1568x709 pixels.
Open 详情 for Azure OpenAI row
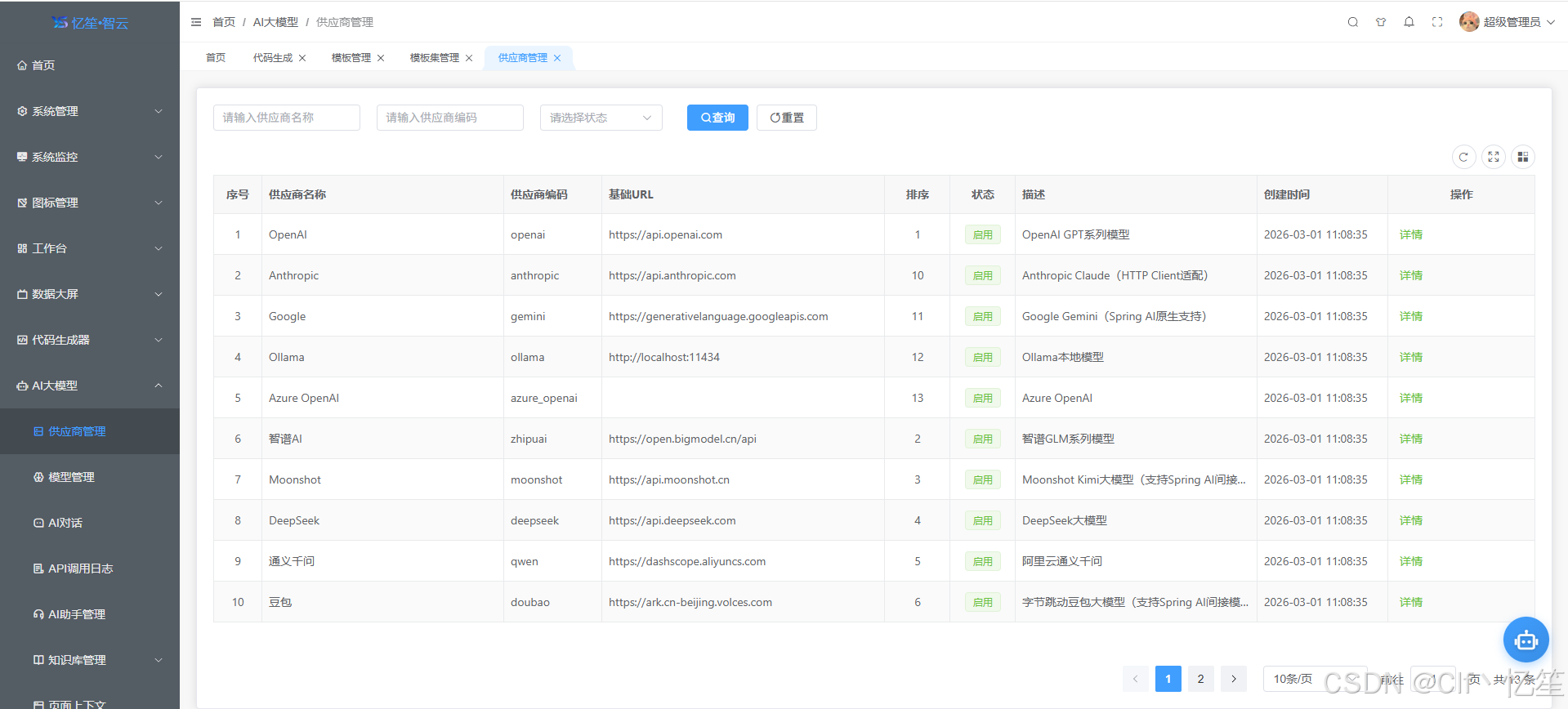[x=1411, y=398]
